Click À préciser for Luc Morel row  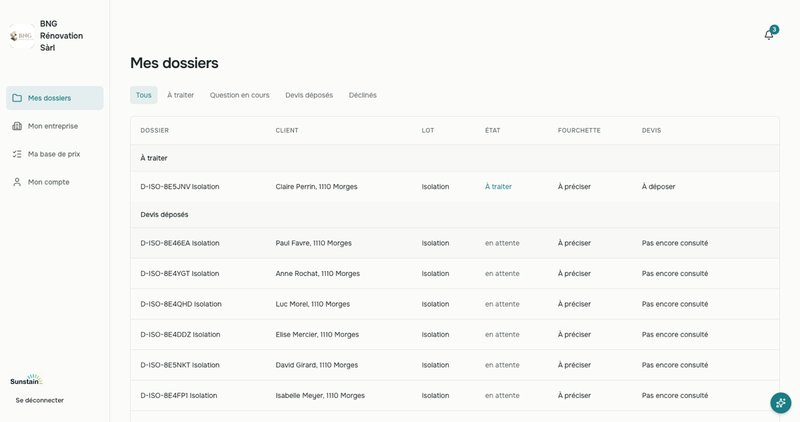(574, 304)
